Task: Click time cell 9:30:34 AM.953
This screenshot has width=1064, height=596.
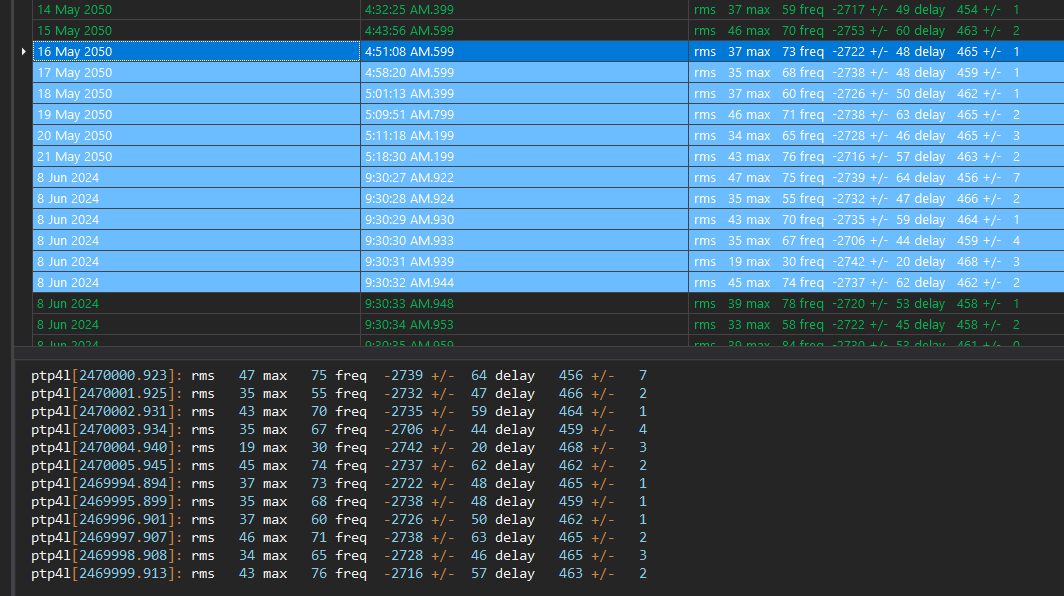Action: (x=525, y=325)
